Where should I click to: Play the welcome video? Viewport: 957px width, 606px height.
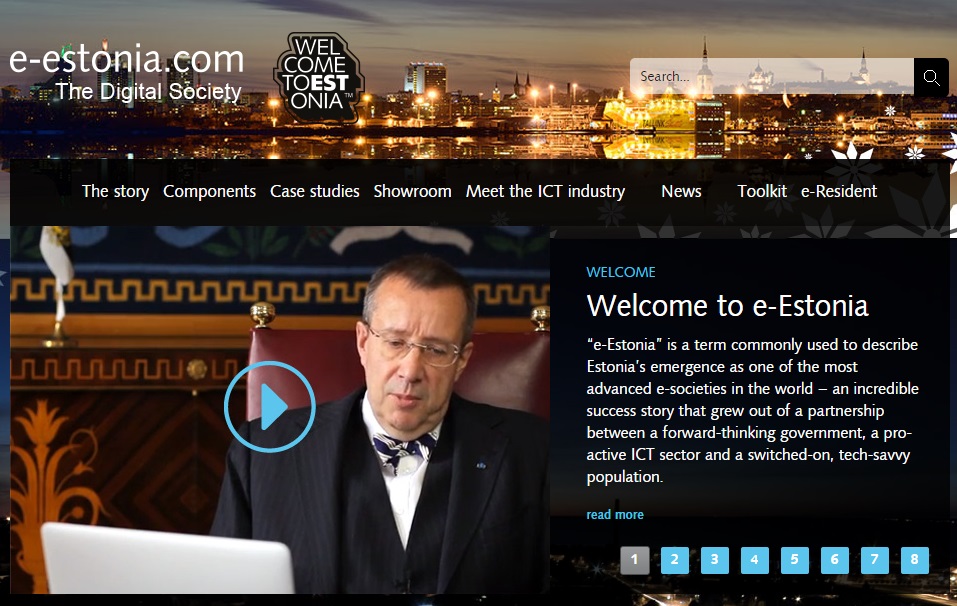click(270, 406)
